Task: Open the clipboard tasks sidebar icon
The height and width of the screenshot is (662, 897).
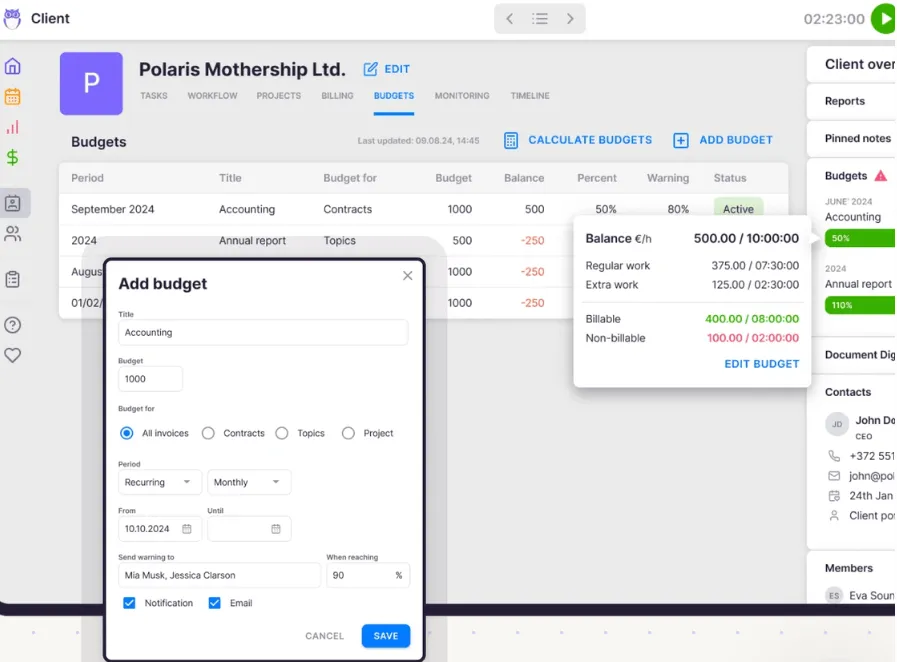Action: [13, 279]
